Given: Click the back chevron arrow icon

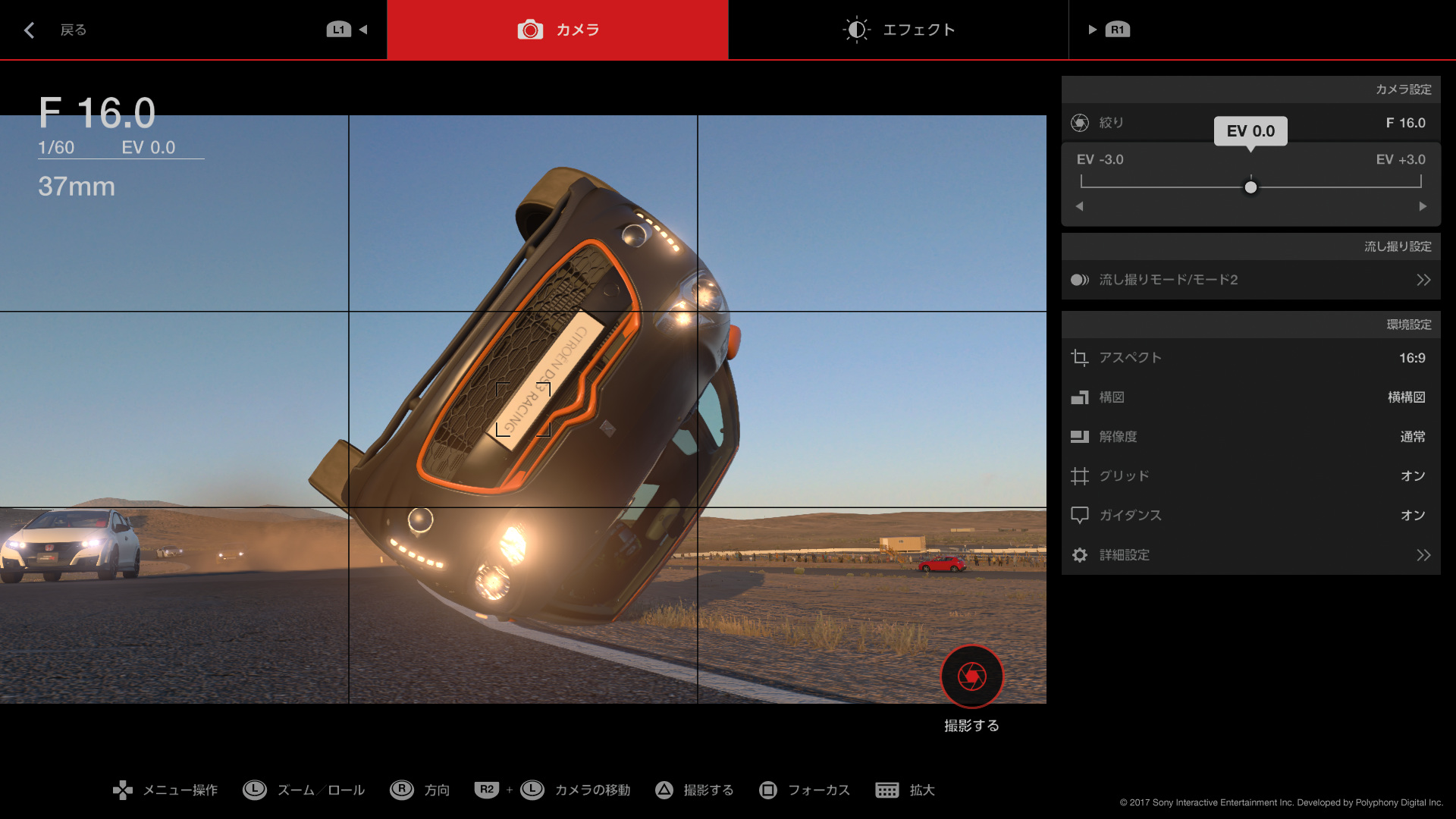Looking at the screenshot, I should coord(30,30).
